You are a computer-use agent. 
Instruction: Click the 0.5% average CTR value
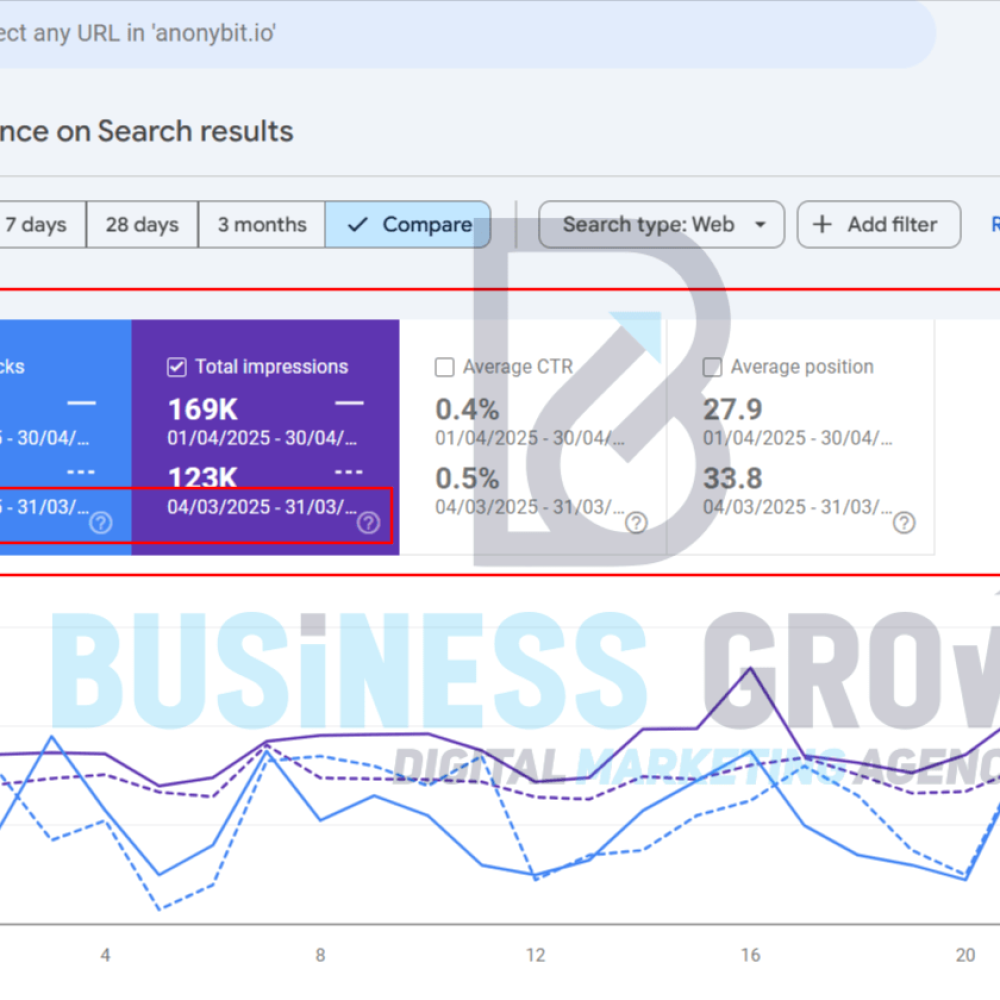point(467,478)
